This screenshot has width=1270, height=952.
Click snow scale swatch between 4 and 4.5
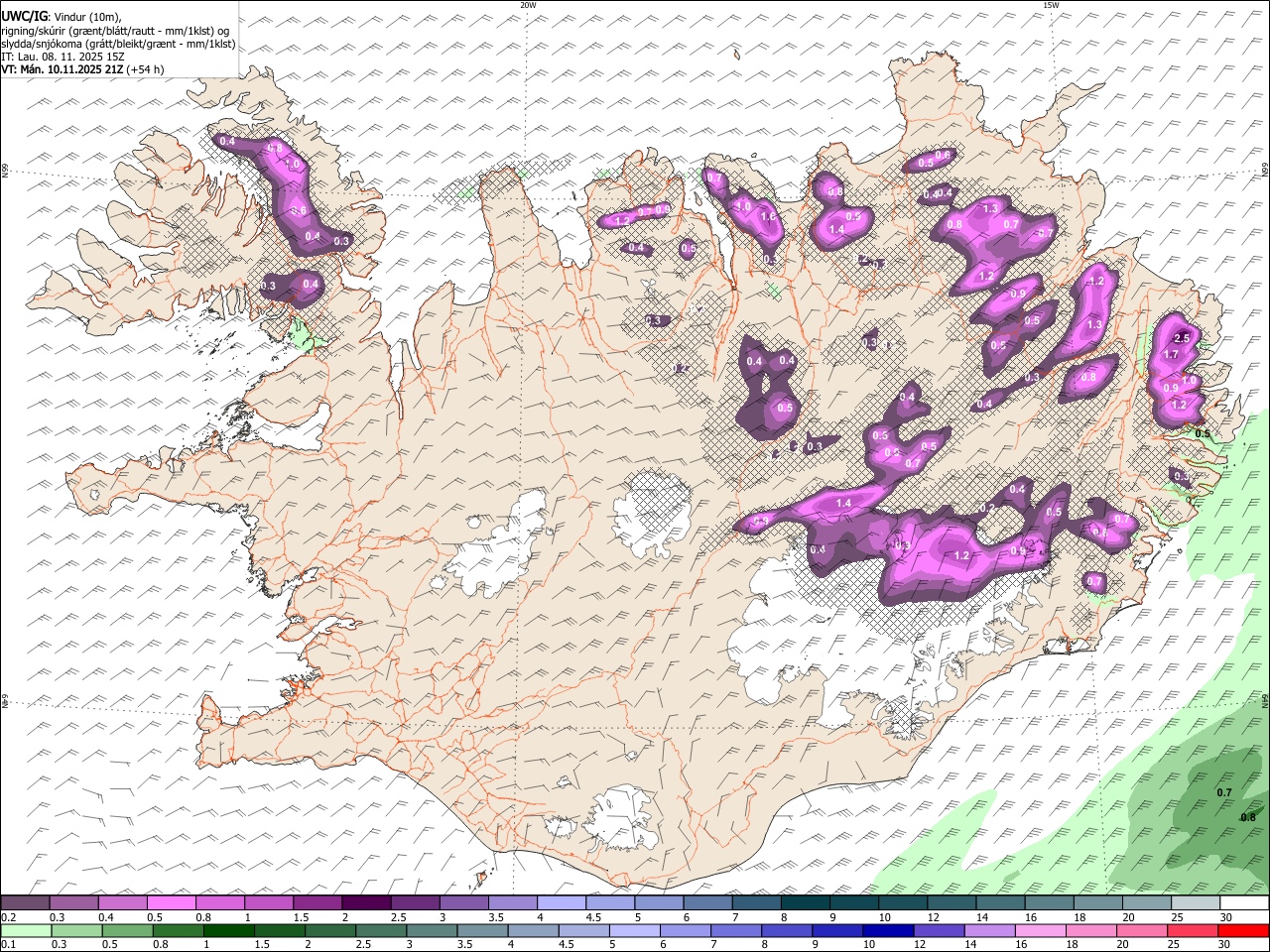pyautogui.click(x=560, y=902)
